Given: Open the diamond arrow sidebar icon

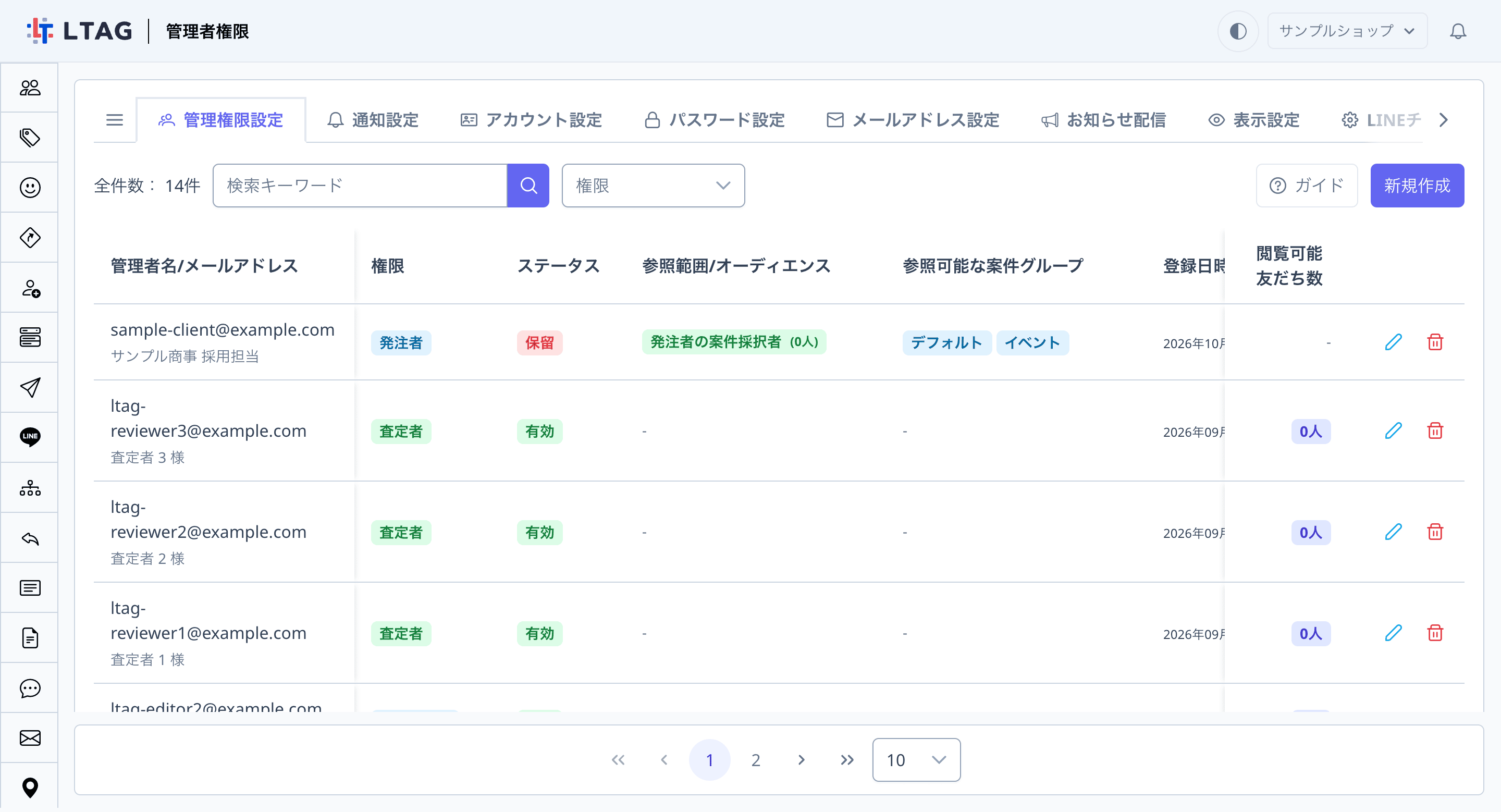Looking at the screenshot, I should (30, 238).
